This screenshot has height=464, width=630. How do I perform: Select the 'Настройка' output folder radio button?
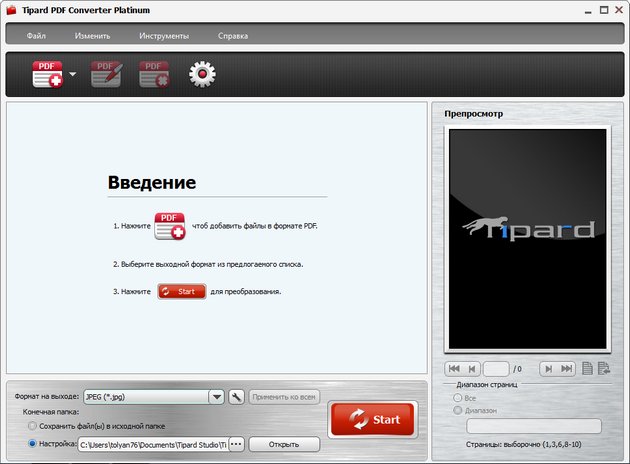34,443
